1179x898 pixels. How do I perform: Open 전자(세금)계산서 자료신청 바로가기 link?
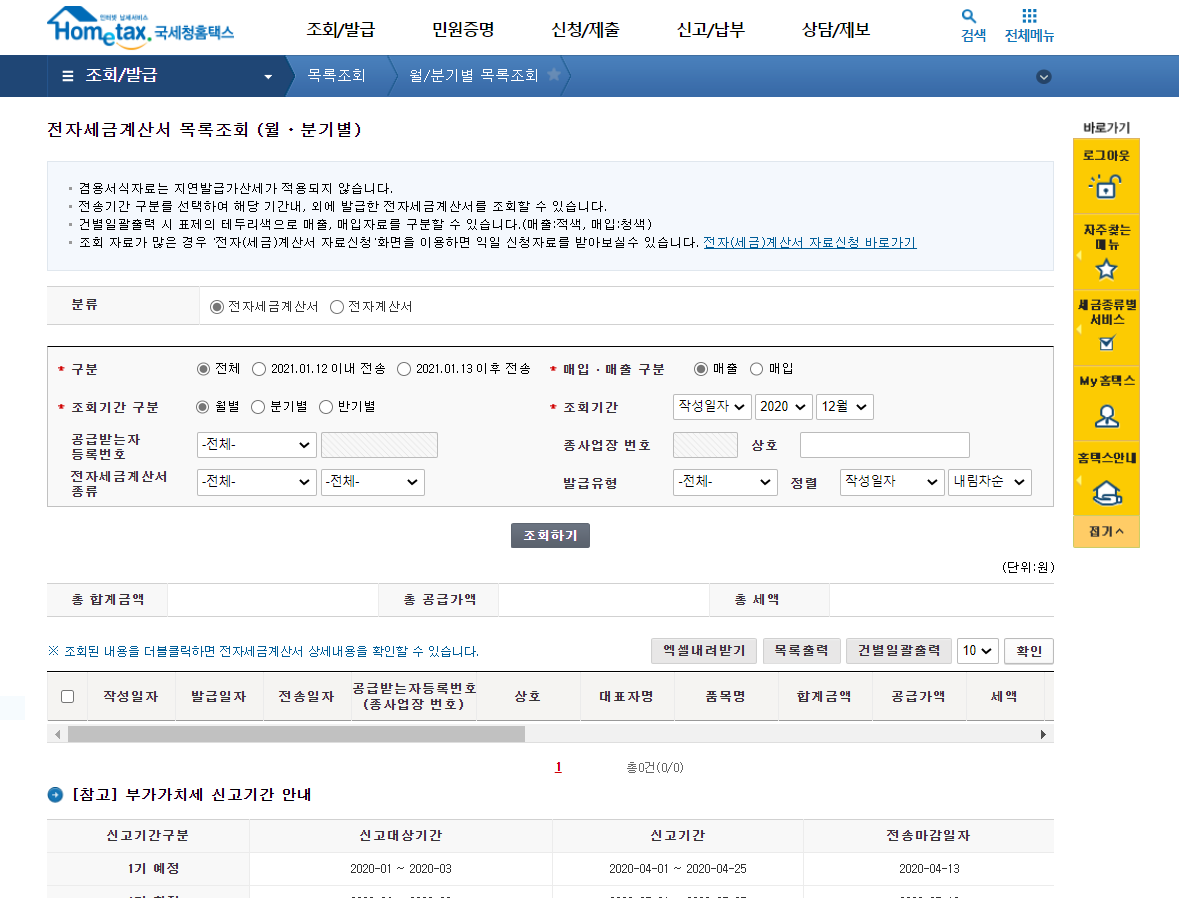tap(810, 243)
